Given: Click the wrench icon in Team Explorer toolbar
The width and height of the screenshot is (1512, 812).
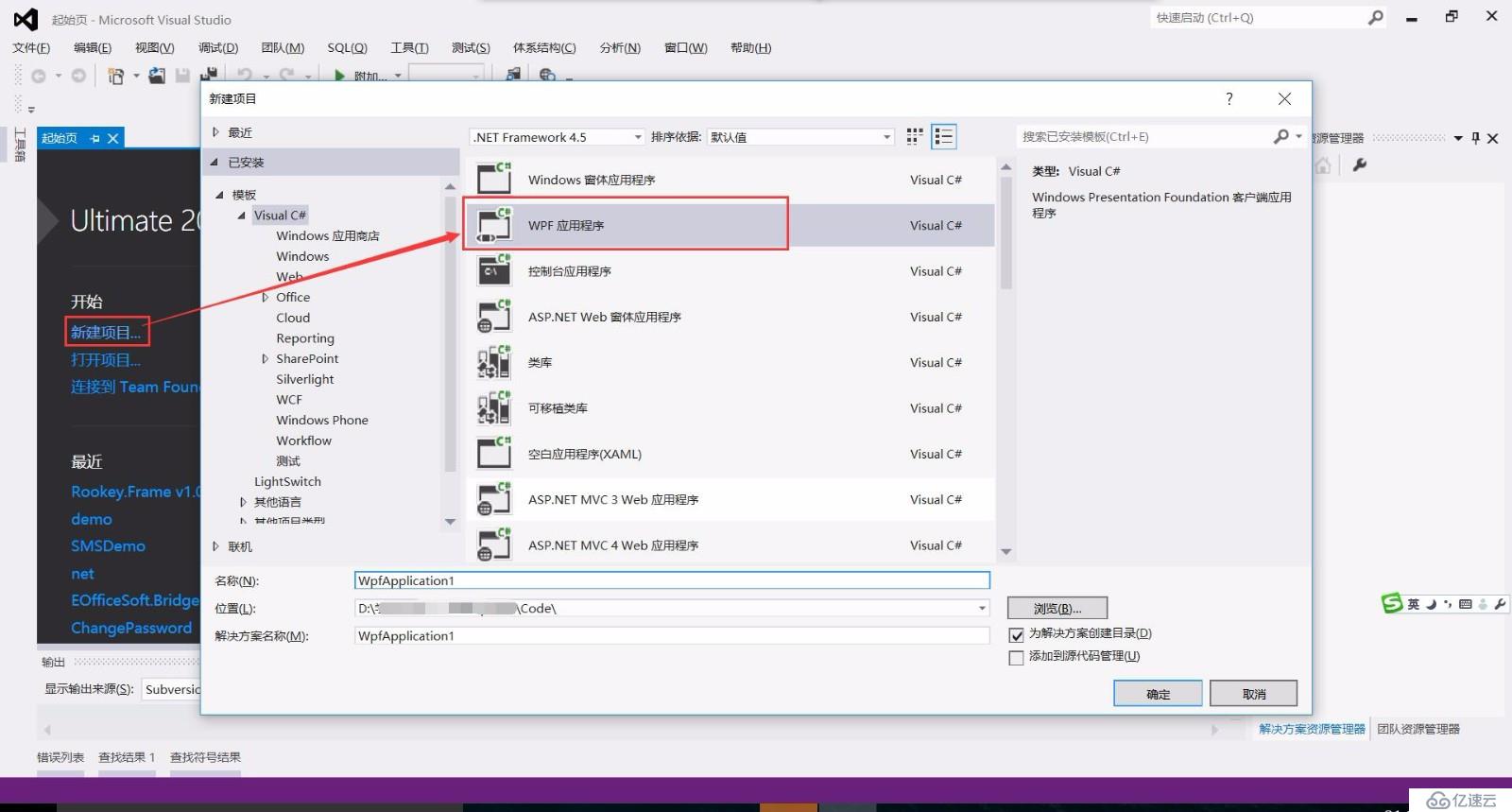Looking at the screenshot, I should click(1360, 165).
